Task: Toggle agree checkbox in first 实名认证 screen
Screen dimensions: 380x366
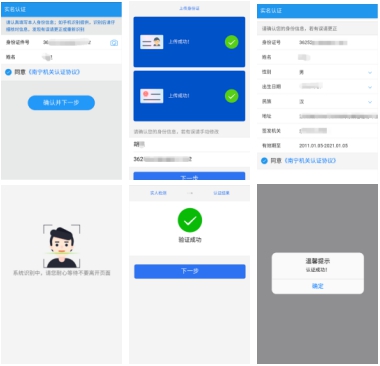Action: tap(8, 72)
